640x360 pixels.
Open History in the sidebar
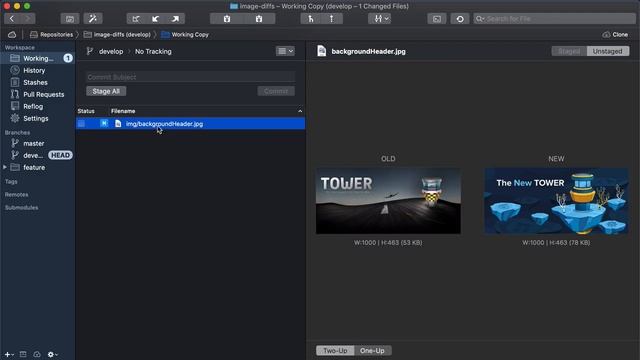[x=34, y=70]
